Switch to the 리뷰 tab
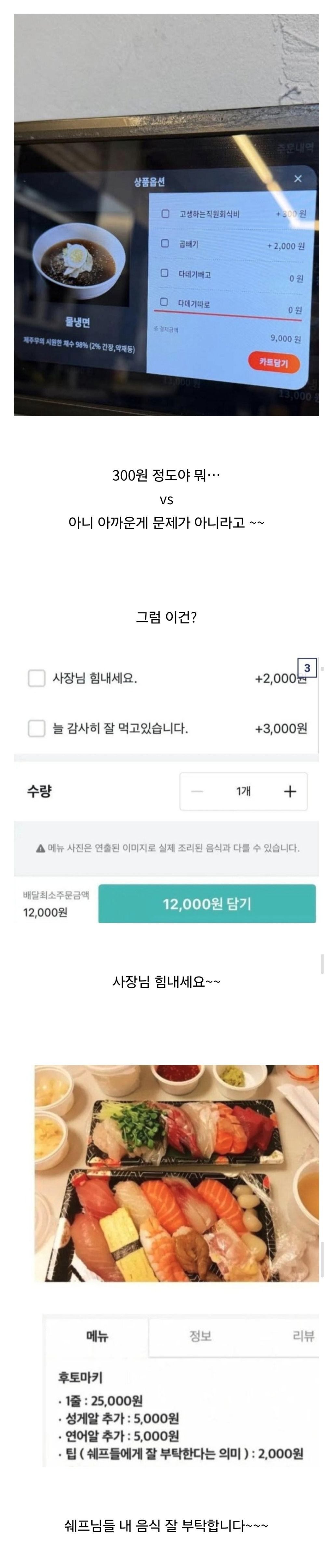The width and height of the screenshot is (333, 1568). coord(303,1337)
